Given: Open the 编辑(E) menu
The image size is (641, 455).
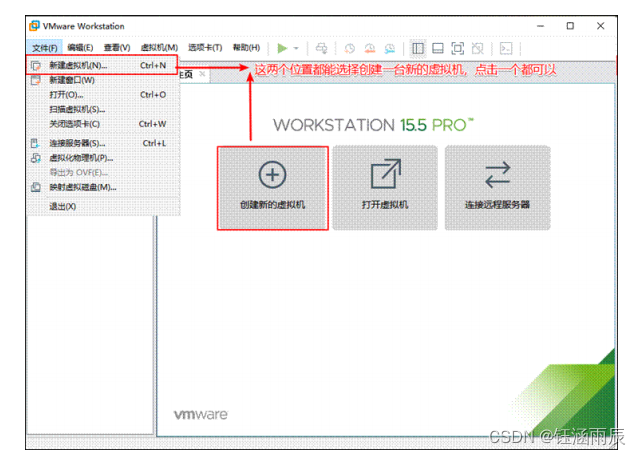Looking at the screenshot, I should 80,48.
